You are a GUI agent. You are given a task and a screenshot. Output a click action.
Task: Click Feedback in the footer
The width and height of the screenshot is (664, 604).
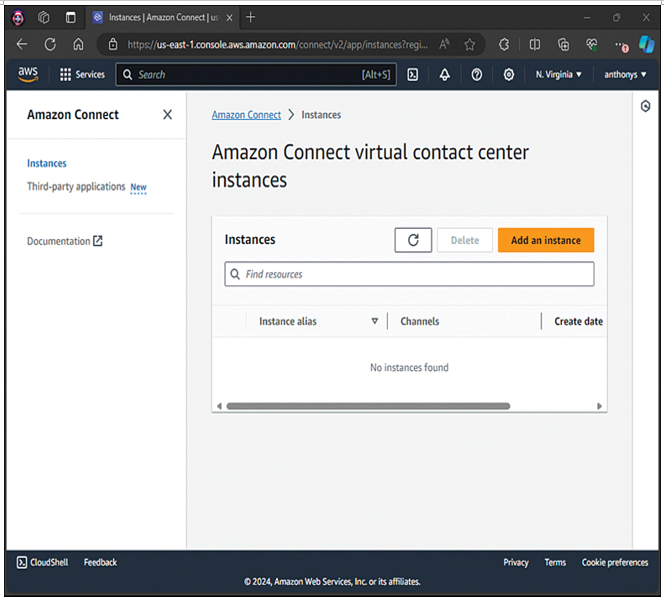point(100,562)
